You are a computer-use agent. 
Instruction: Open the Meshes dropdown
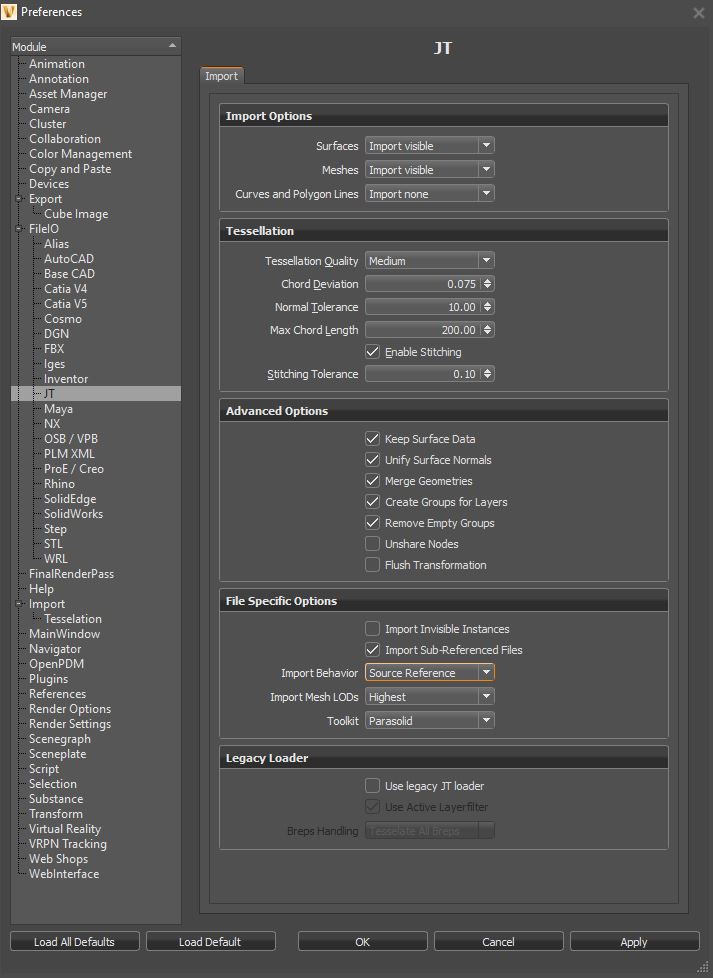(430, 170)
